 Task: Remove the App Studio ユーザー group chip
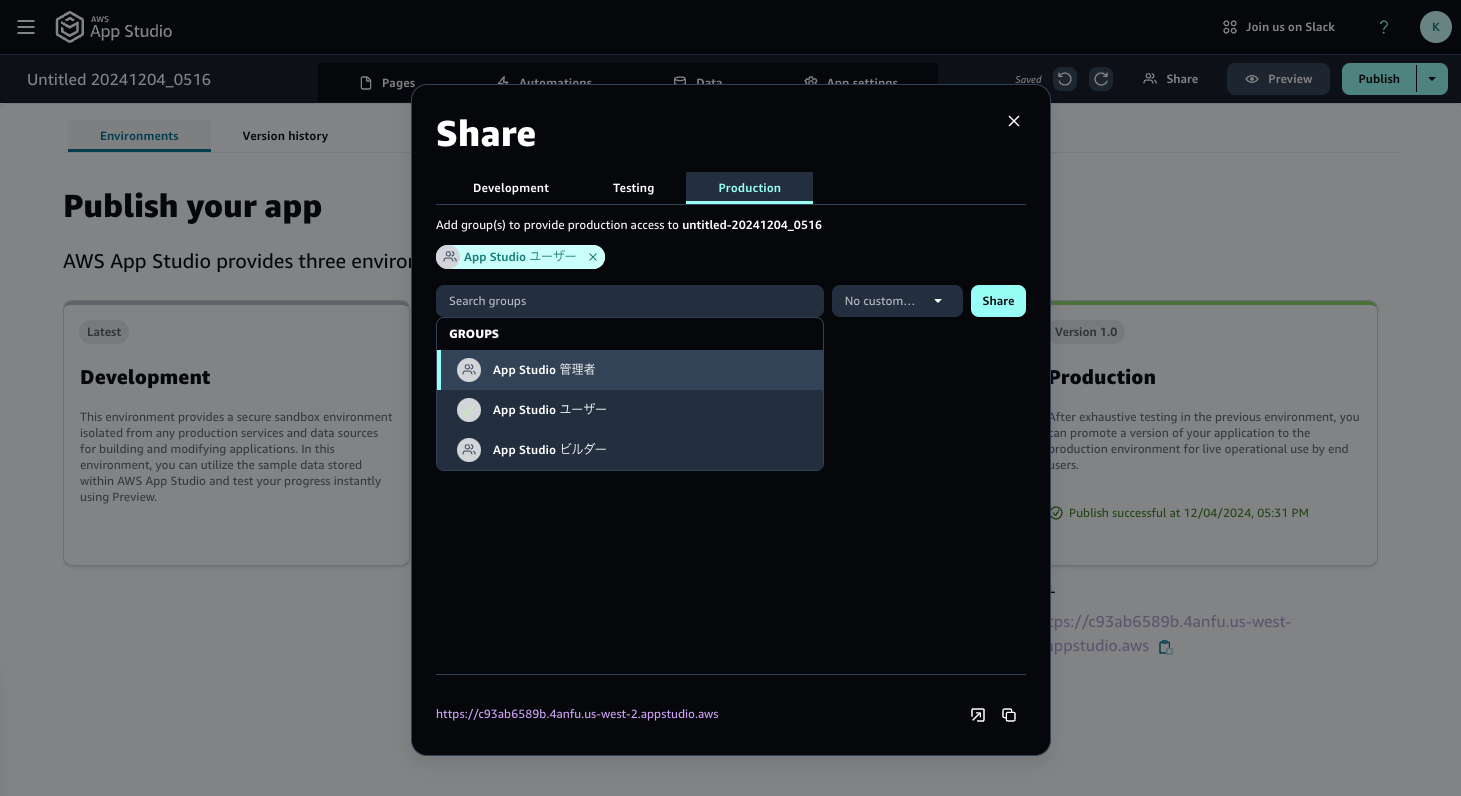tap(592, 257)
